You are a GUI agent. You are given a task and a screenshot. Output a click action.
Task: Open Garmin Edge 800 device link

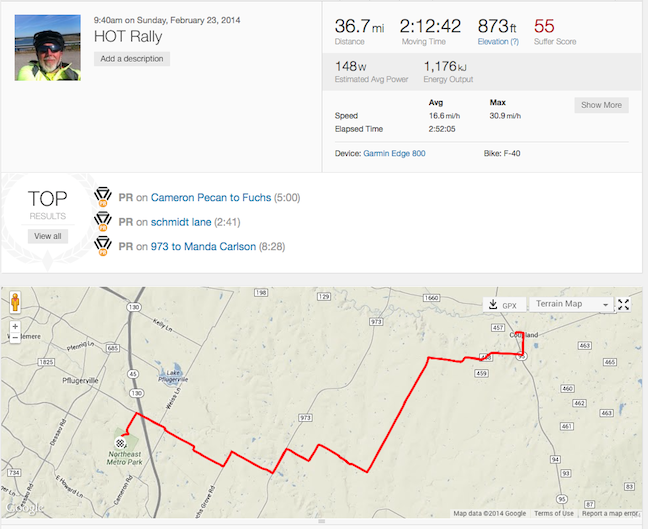point(394,153)
